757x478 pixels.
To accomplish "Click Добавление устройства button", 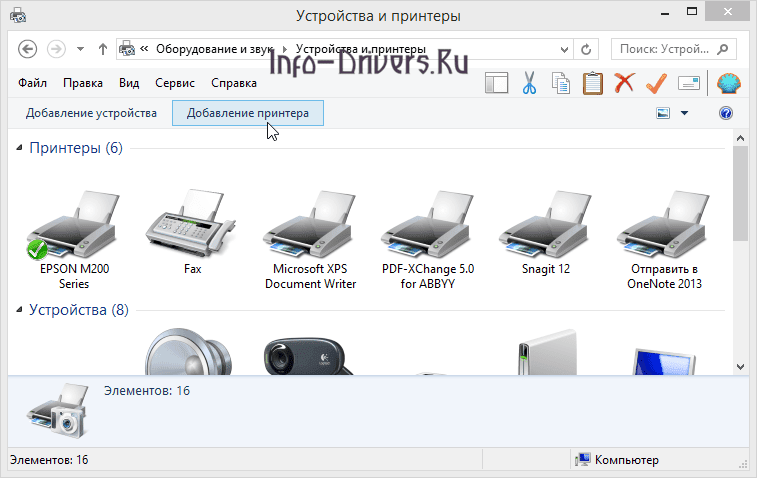I will (x=91, y=113).
